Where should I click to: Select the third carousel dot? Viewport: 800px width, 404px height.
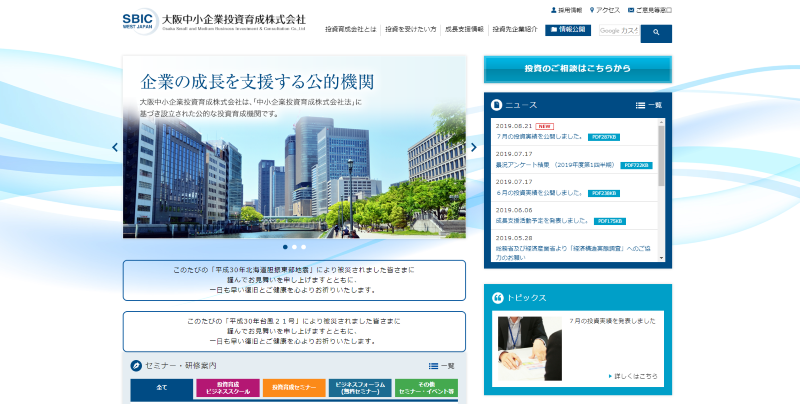304,247
